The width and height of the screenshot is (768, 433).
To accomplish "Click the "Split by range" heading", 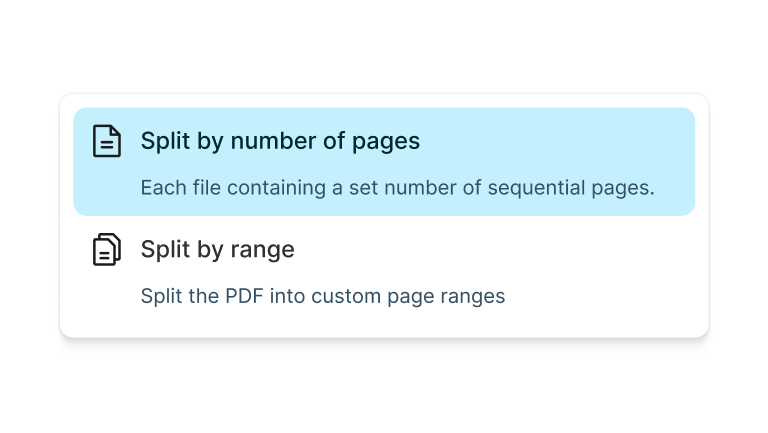I will coord(217,249).
